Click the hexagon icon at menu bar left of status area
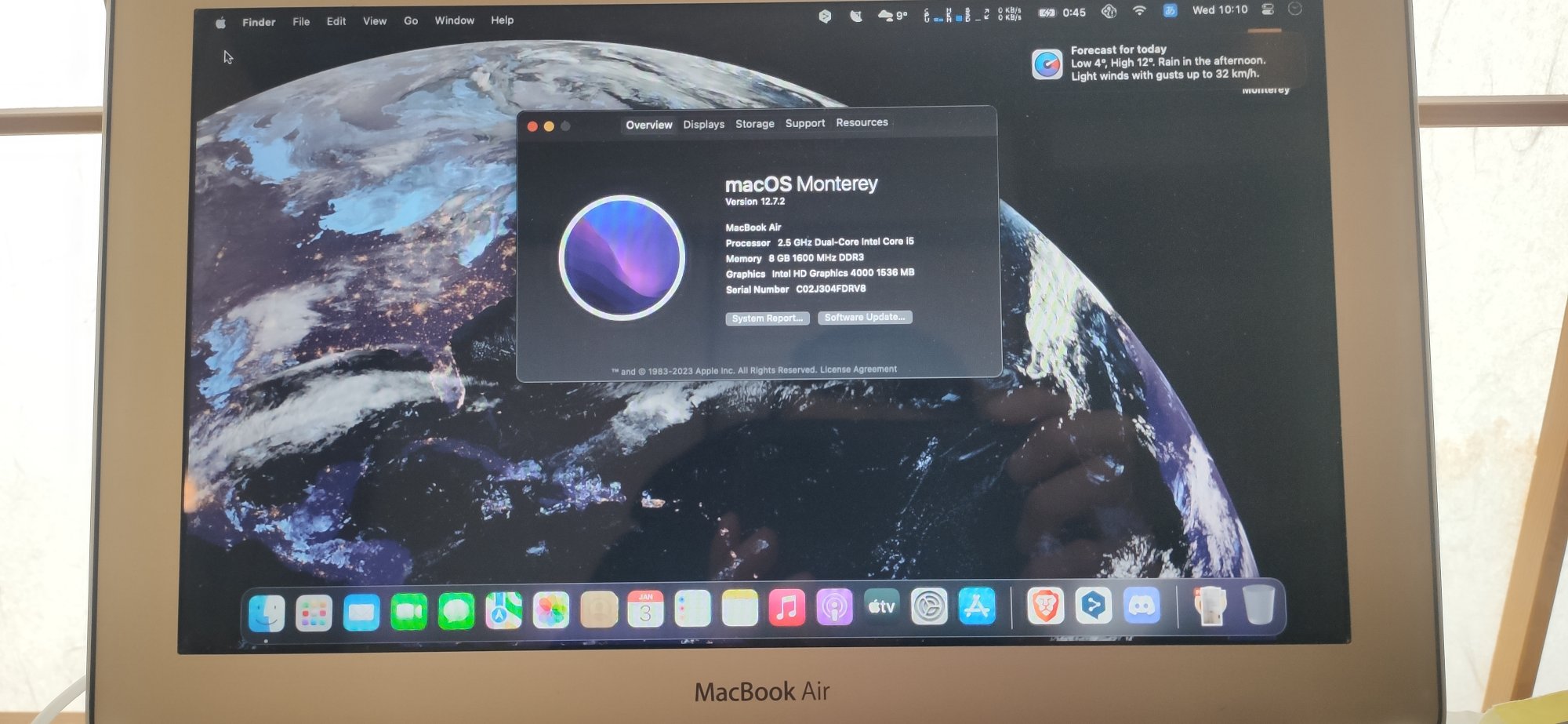1568x724 pixels. [825, 16]
